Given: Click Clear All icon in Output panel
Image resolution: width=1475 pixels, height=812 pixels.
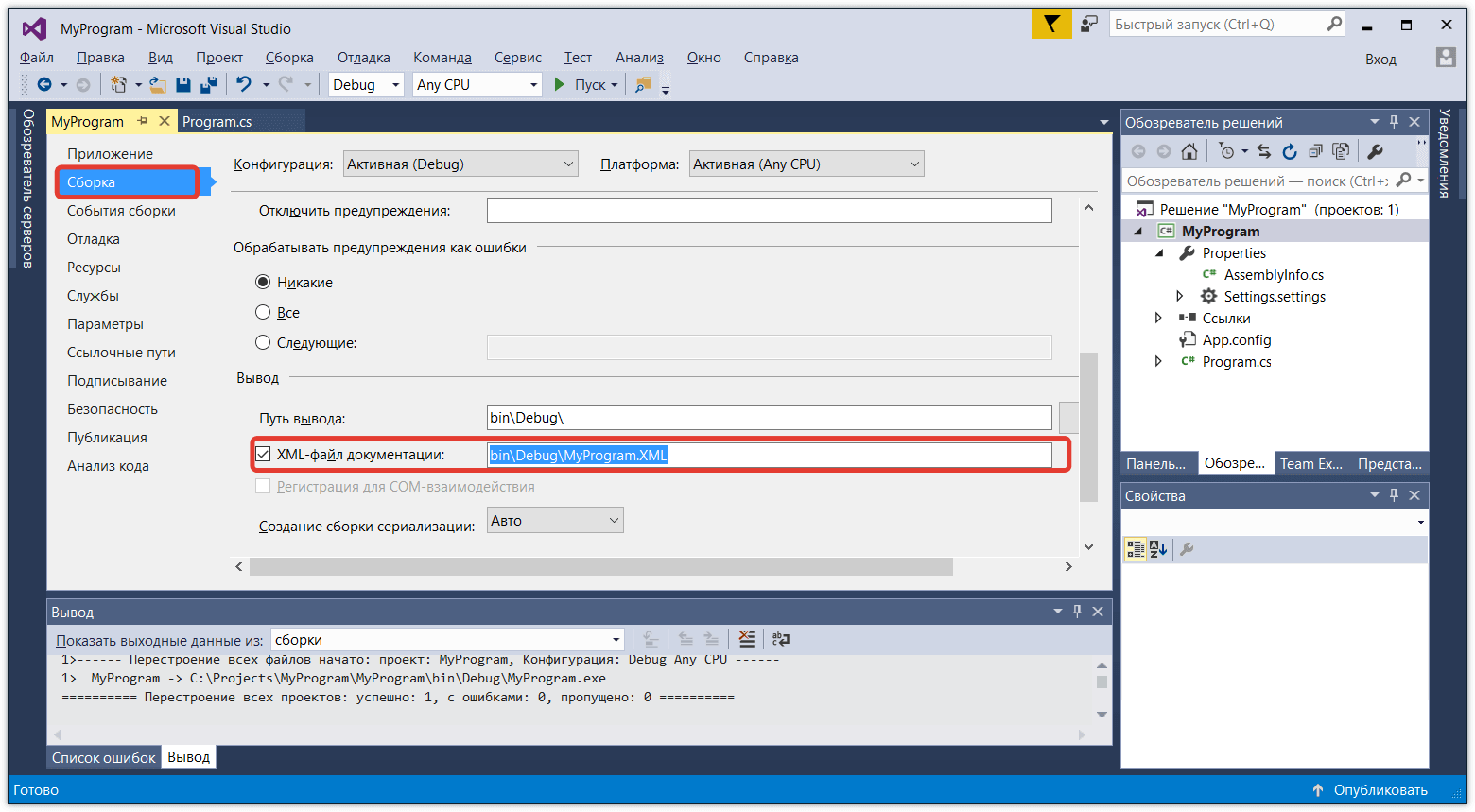Looking at the screenshot, I should point(747,639).
